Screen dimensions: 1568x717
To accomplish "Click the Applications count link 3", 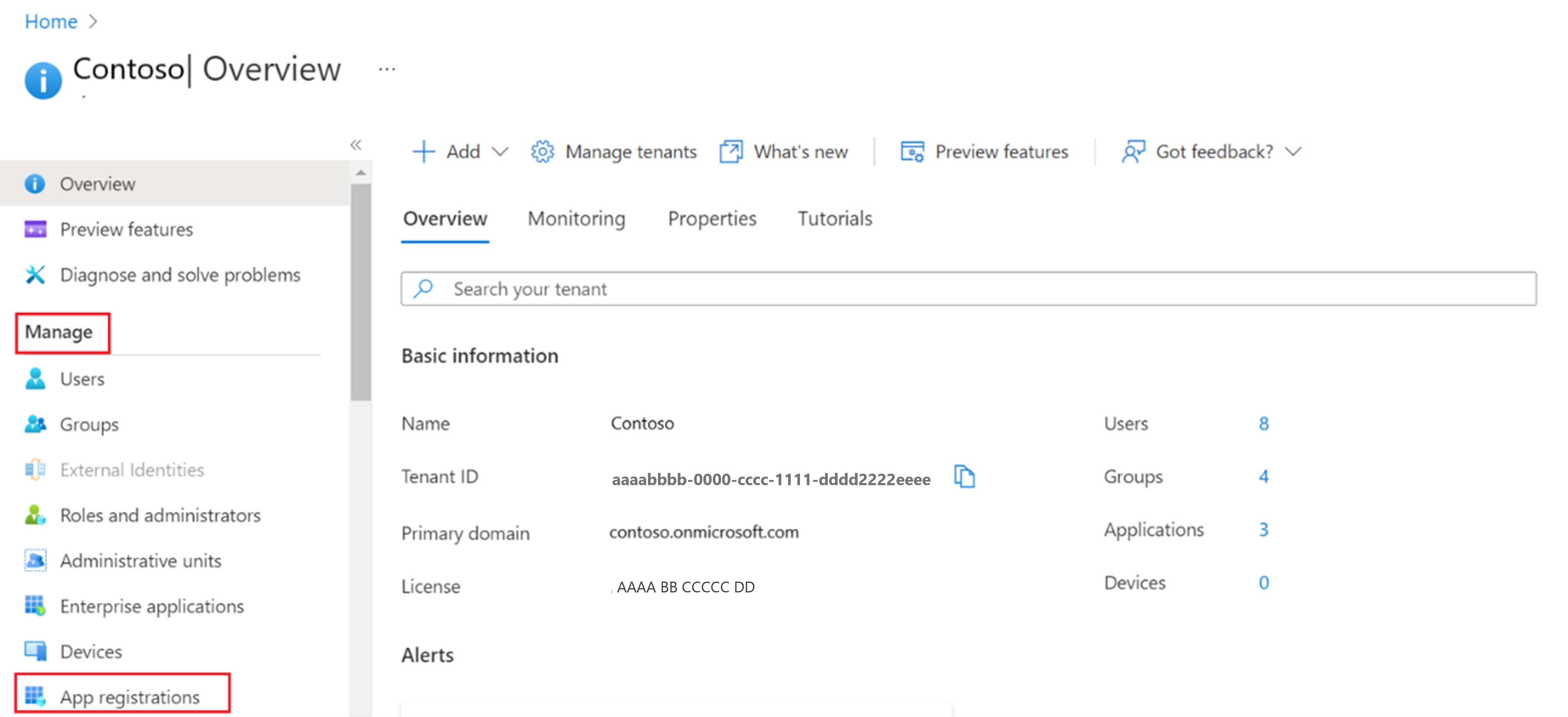I will (1264, 529).
